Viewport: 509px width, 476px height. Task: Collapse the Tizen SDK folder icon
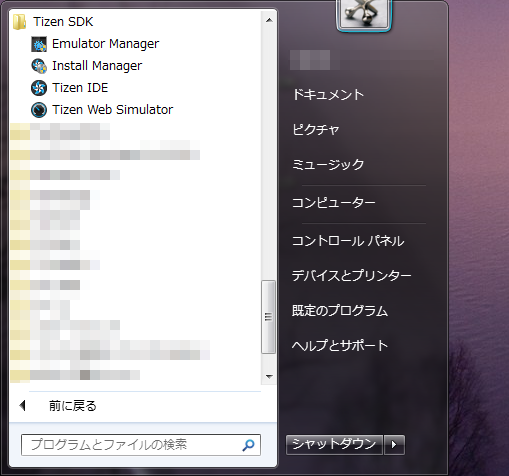(19, 22)
